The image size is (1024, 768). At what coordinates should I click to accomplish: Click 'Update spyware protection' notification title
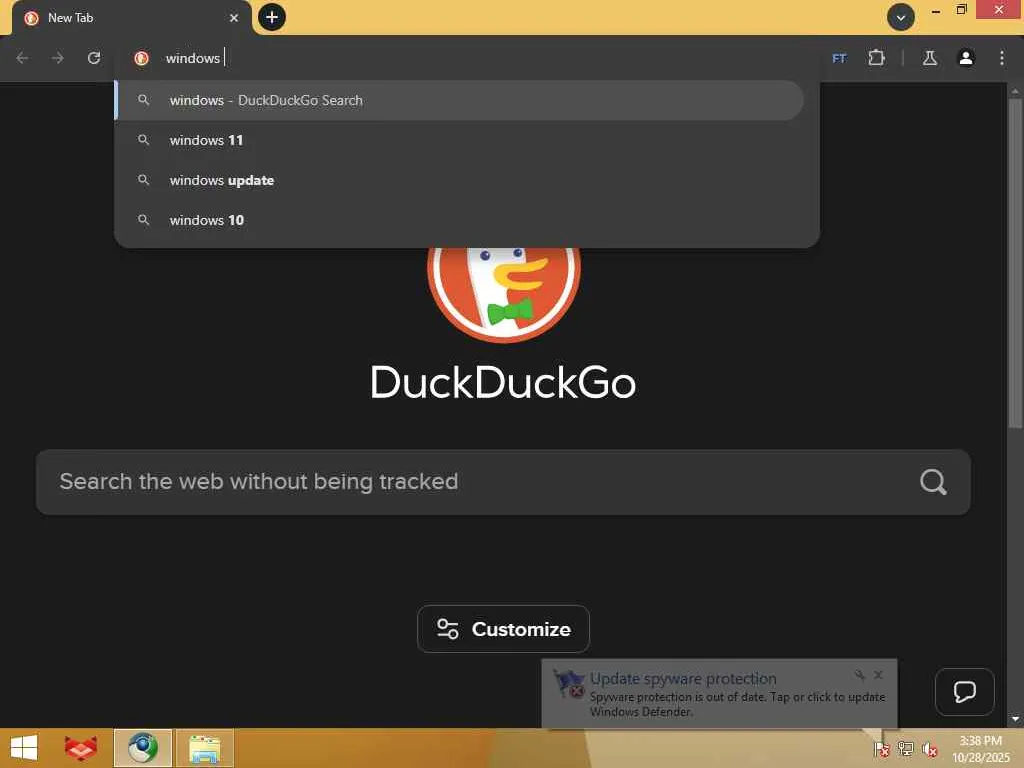tap(683, 679)
